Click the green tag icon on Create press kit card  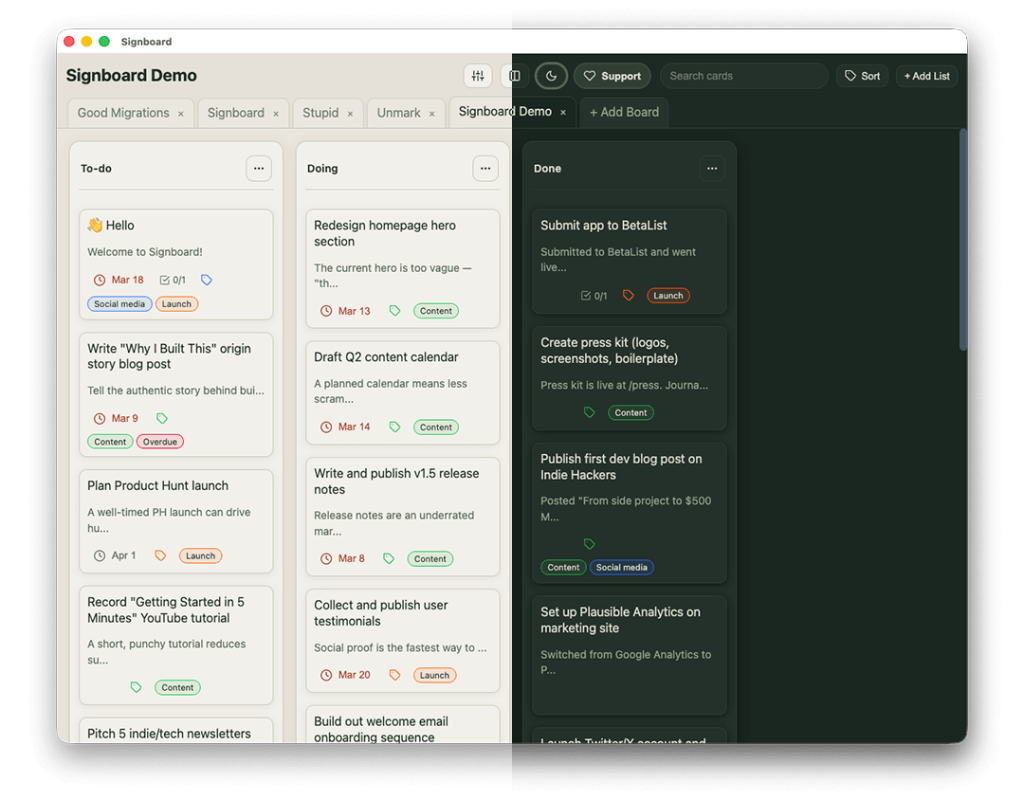(x=589, y=412)
